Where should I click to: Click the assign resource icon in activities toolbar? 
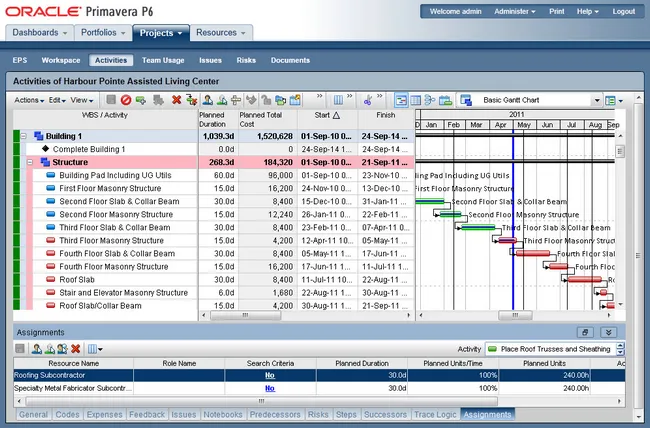pyautogui.click(x=208, y=100)
